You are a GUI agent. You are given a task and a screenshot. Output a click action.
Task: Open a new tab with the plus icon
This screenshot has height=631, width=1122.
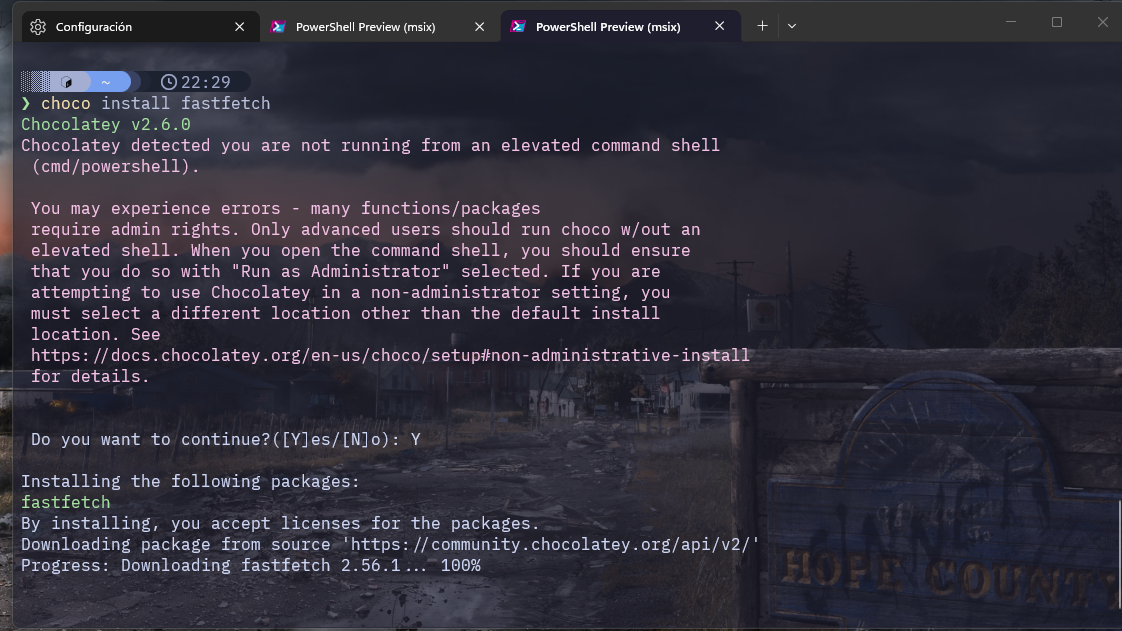pyautogui.click(x=762, y=26)
